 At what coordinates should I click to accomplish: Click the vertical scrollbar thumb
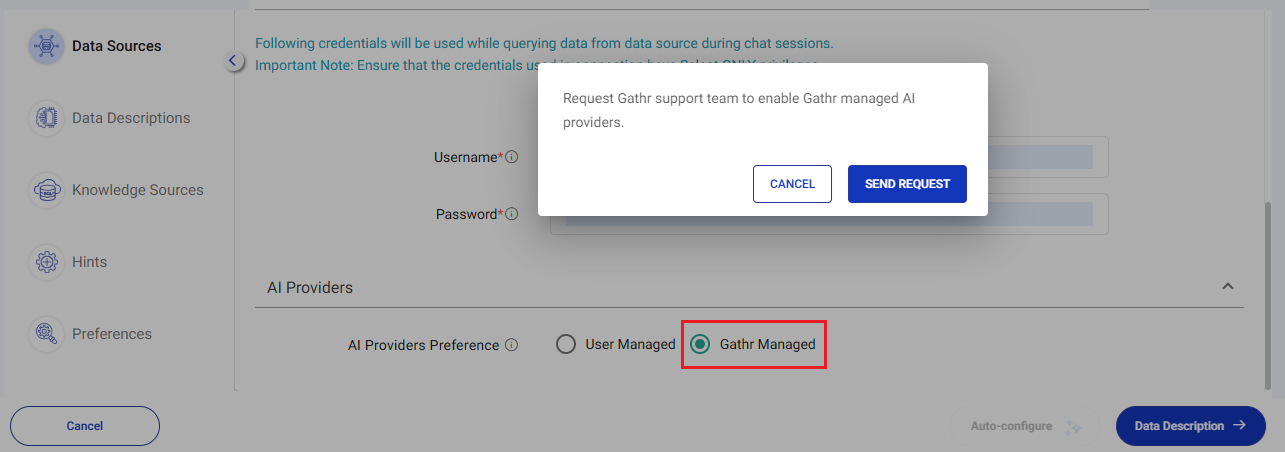1269,290
